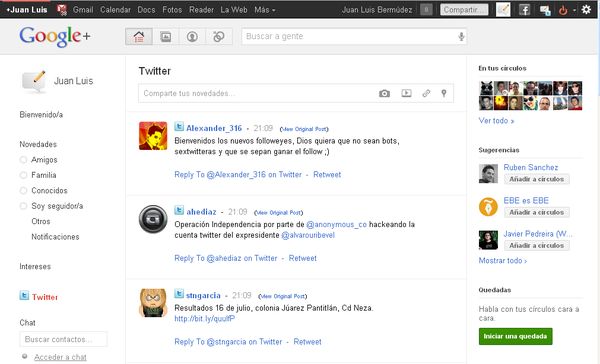Open the Circles icon in Google+ nav
Screen dimensions: 600x364
tap(219, 37)
